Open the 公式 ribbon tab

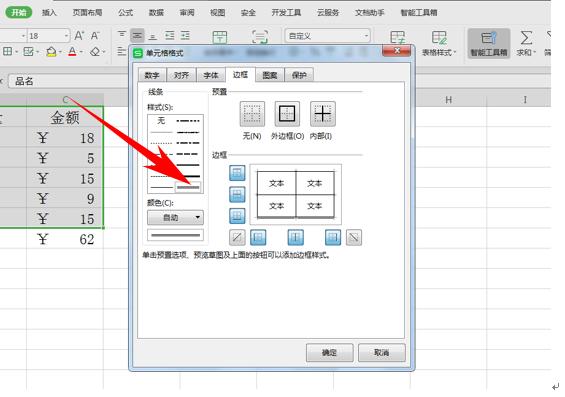(x=125, y=13)
